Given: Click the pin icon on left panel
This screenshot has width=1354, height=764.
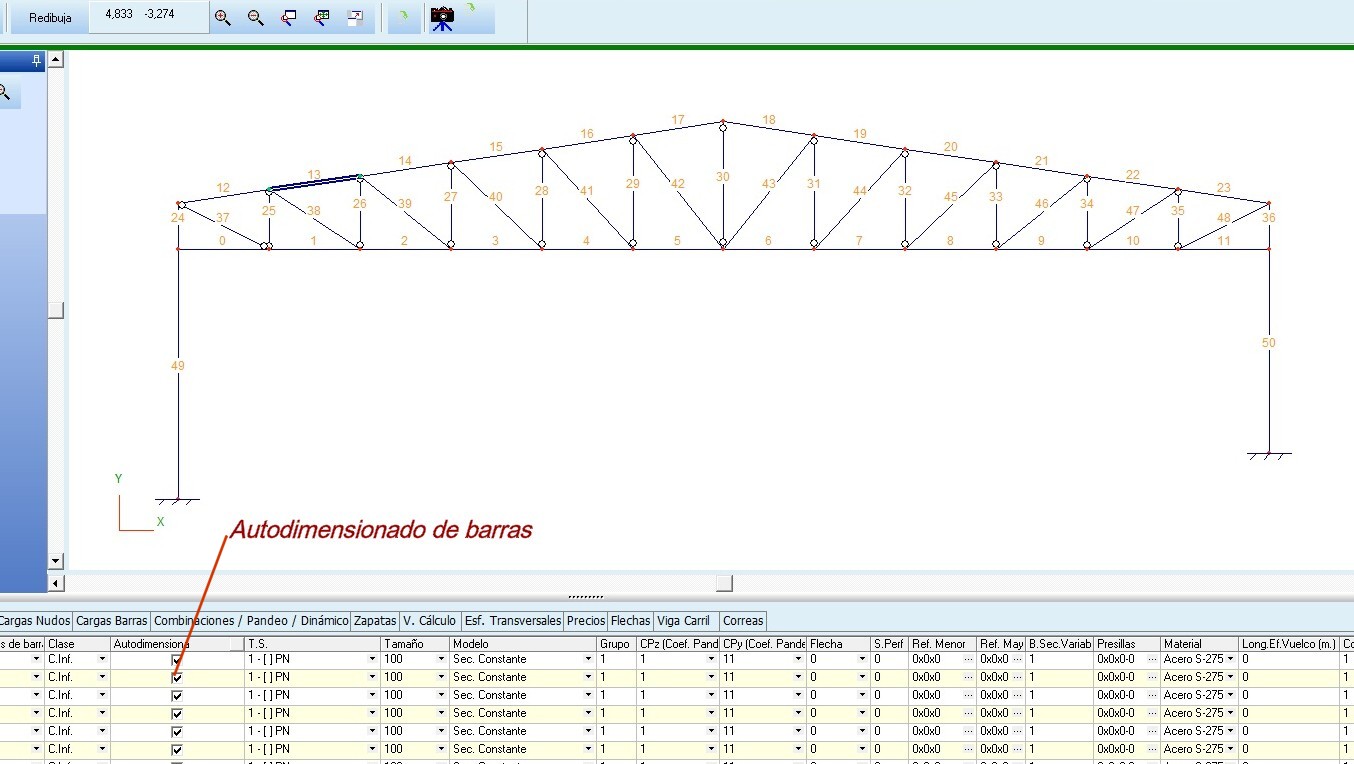Looking at the screenshot, I should click(37, 61).
